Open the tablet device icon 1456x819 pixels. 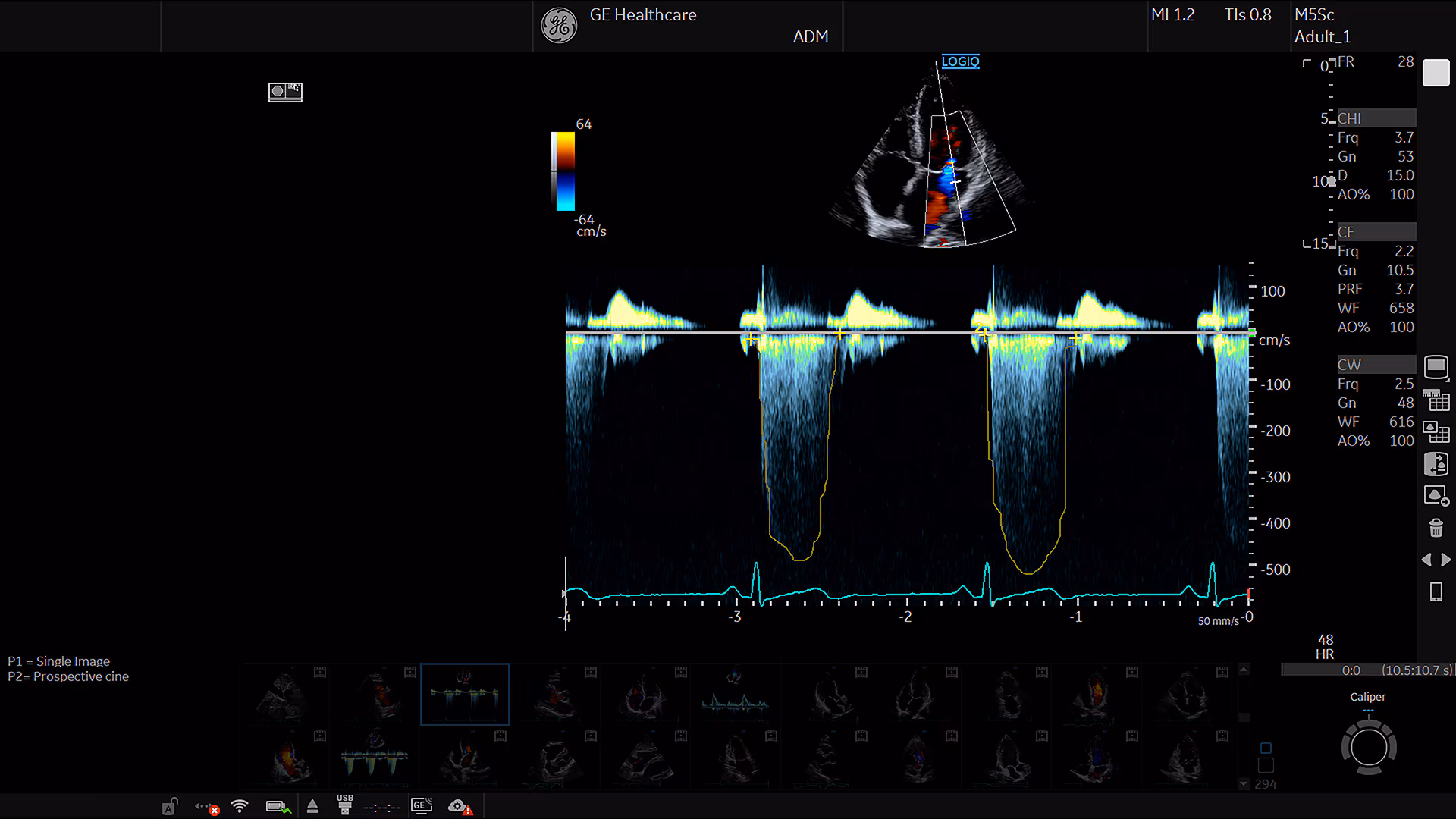(1436, 591)
